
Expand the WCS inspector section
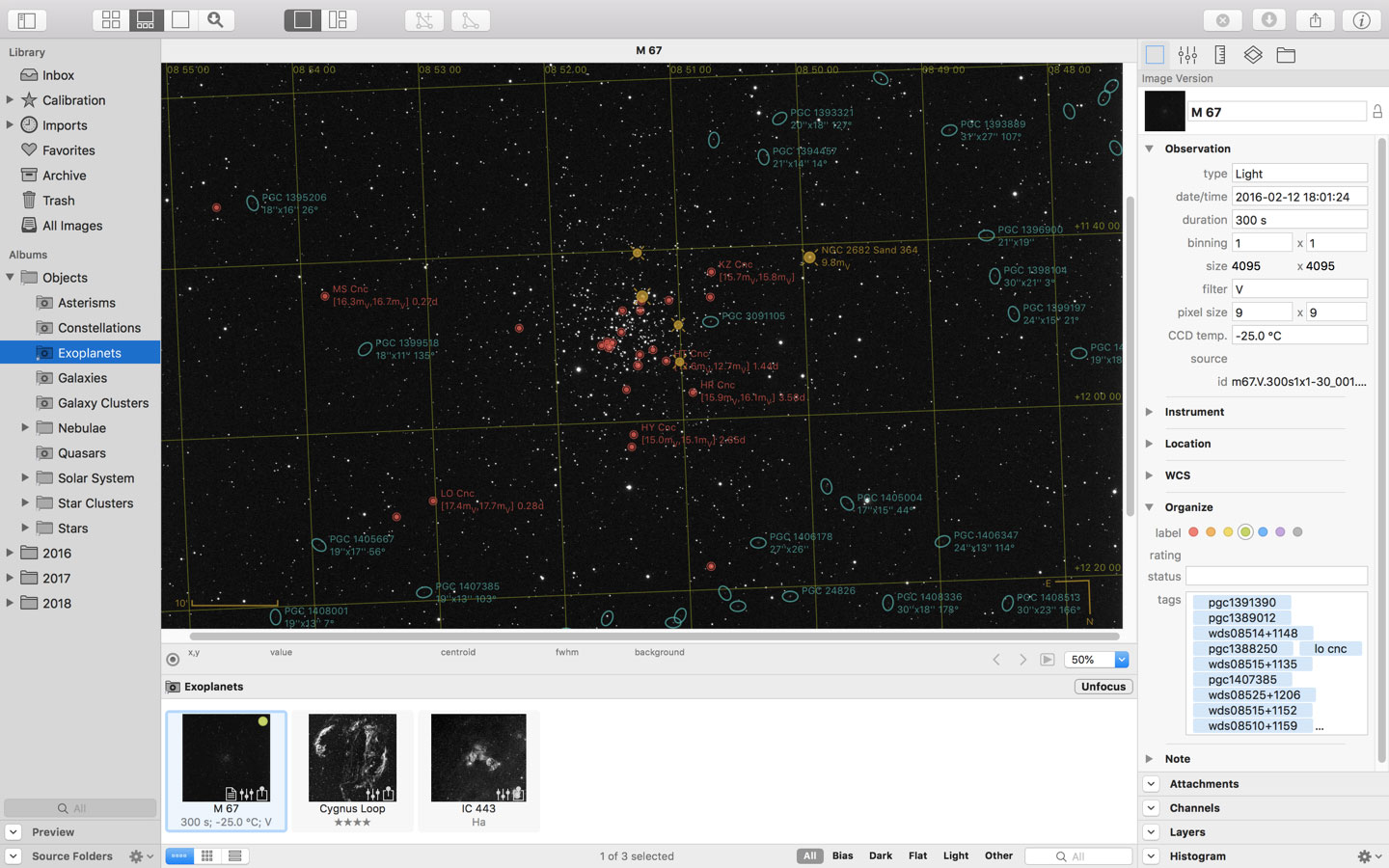(1149, 475)
